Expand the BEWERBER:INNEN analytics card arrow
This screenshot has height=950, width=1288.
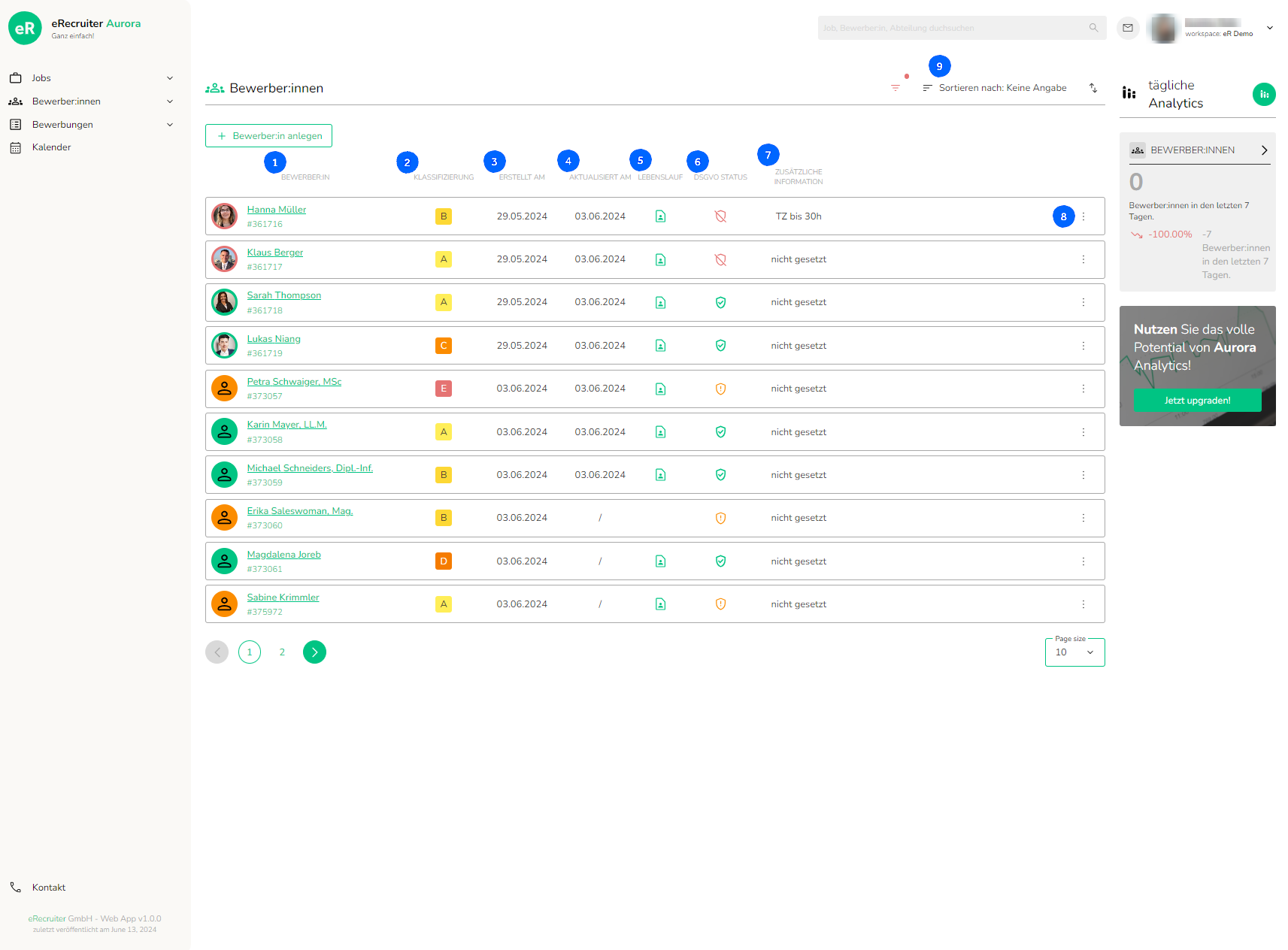[1264, 150]
